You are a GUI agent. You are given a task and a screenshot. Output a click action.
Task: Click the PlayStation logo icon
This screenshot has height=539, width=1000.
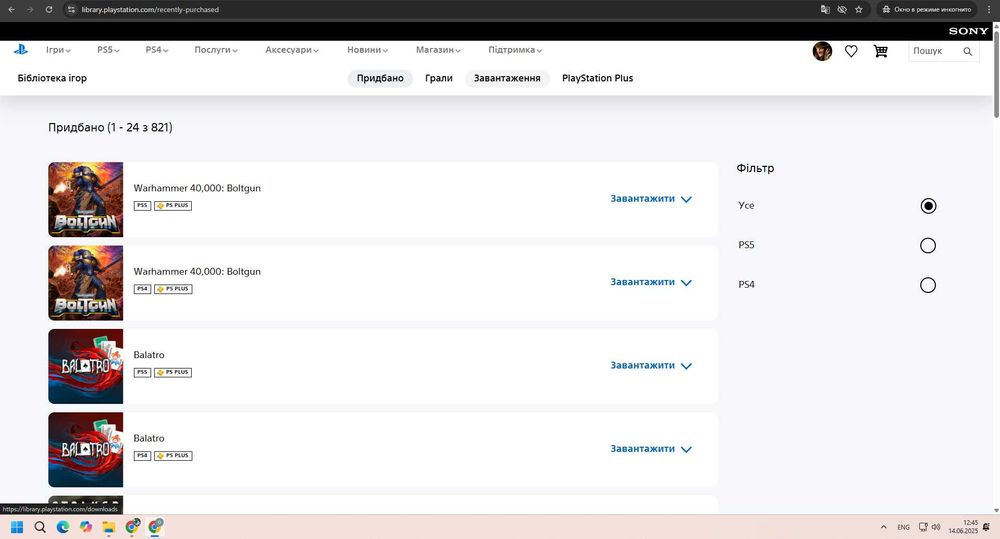point(20,49)
